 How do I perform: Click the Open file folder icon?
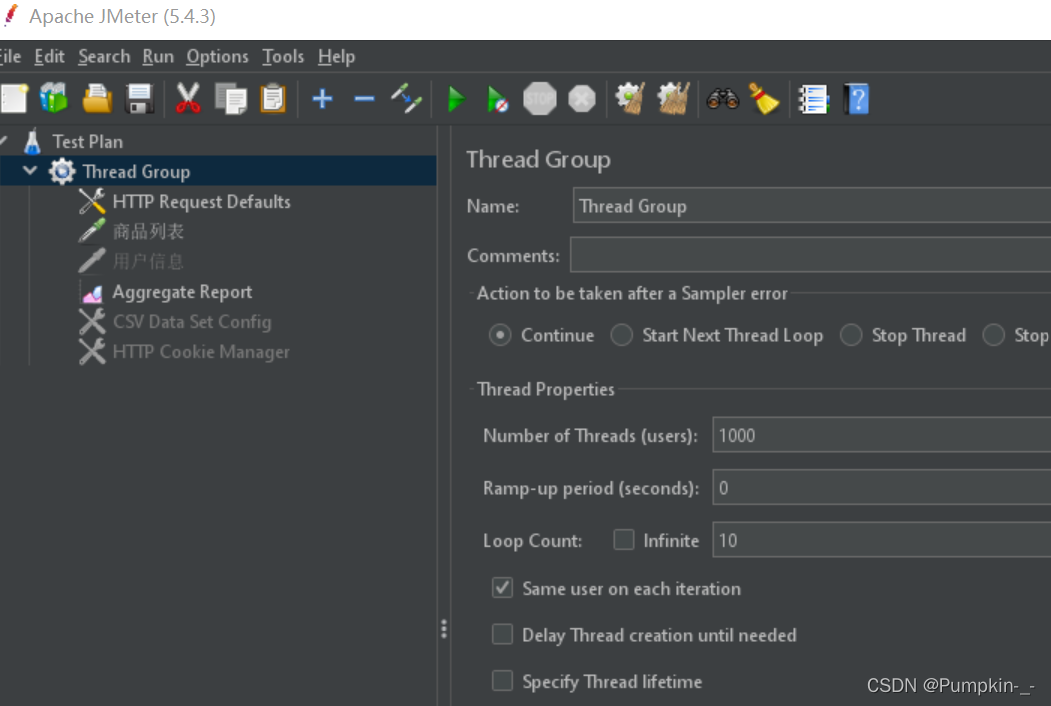97,99
